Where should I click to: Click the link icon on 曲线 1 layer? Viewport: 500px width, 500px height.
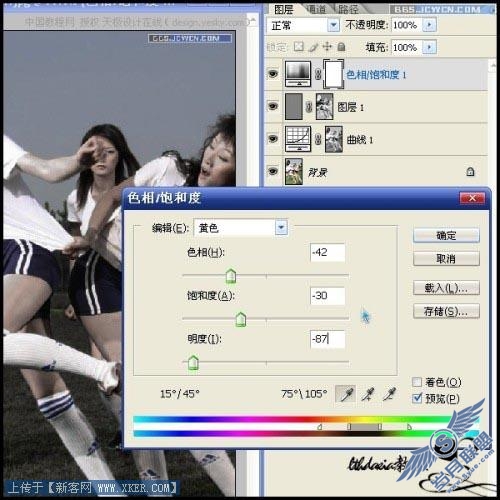click(x=318, y=139)
